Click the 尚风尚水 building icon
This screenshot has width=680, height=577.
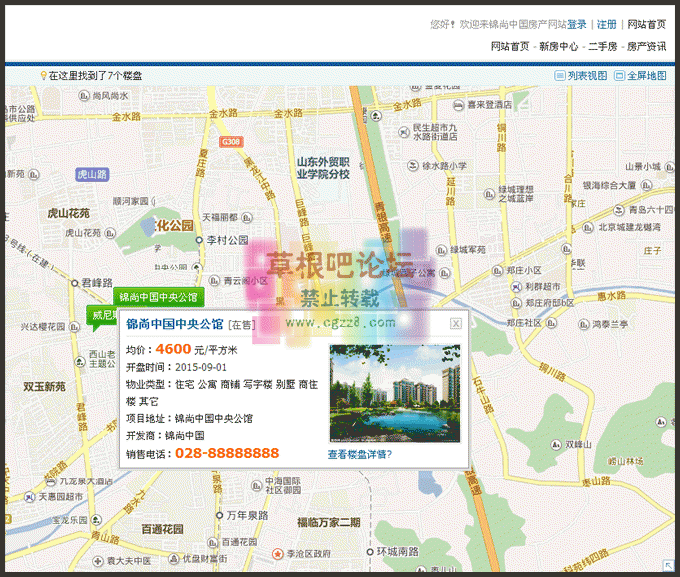click(x=84, y=95)
